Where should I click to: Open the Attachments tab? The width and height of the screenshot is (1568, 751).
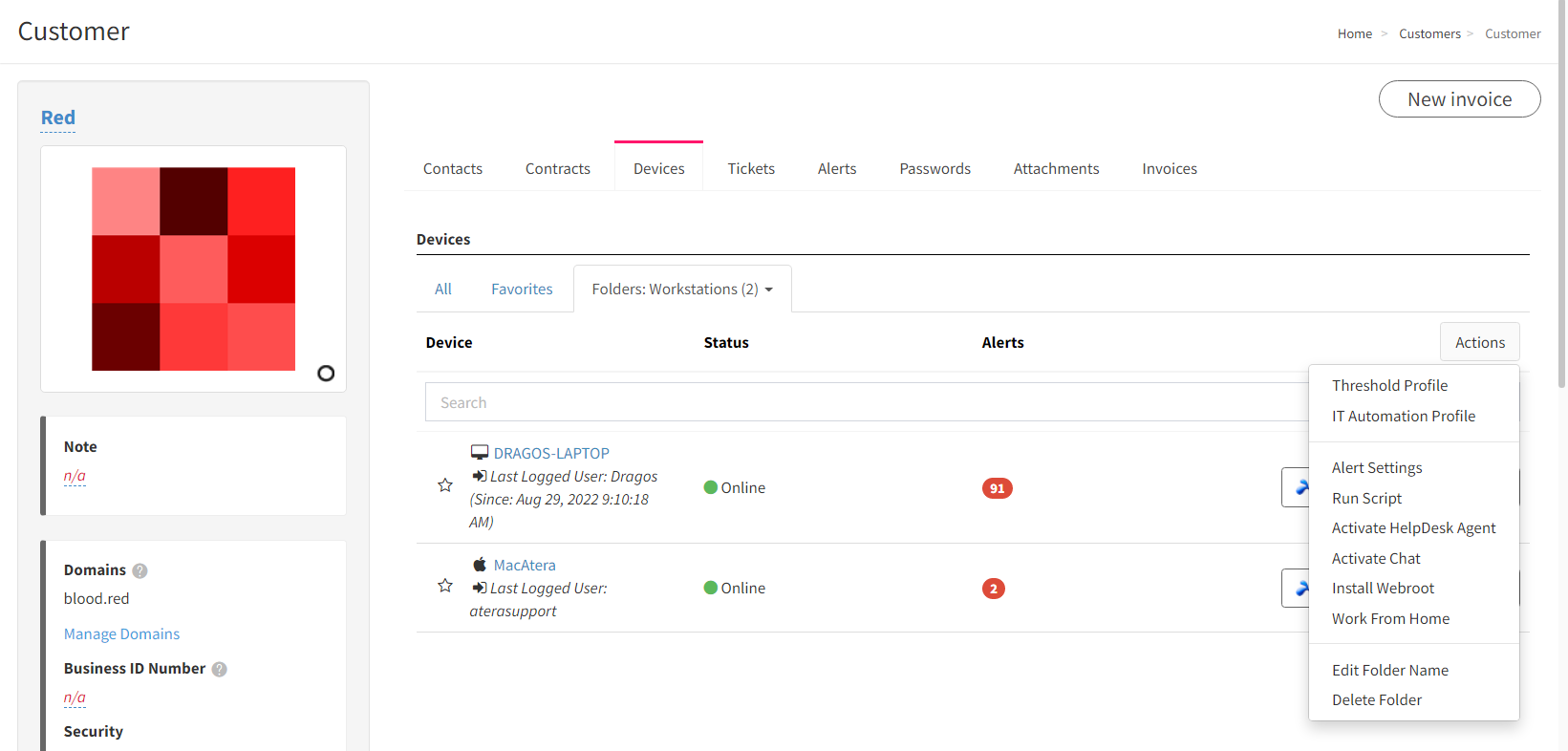pyautogui.click(x=1057, y=168)
